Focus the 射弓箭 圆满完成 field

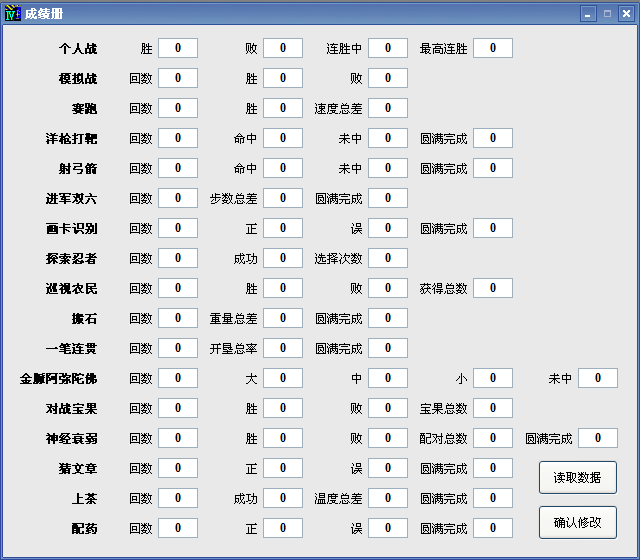point(493,168)
